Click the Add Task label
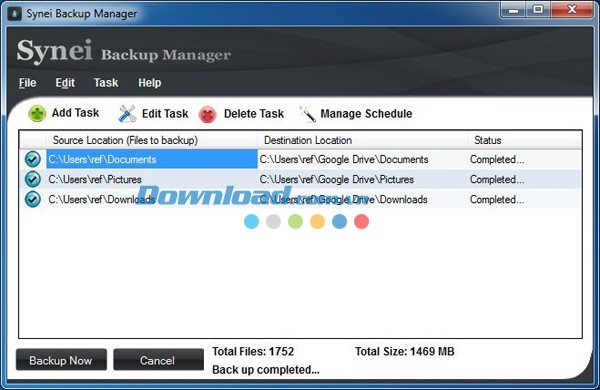This screenshot has width=600, height=390. 75,113
